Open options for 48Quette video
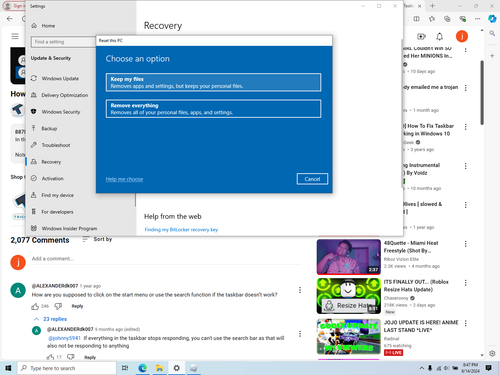The height and width of the screenshot is (375, 500). click(x=466, y=244)
